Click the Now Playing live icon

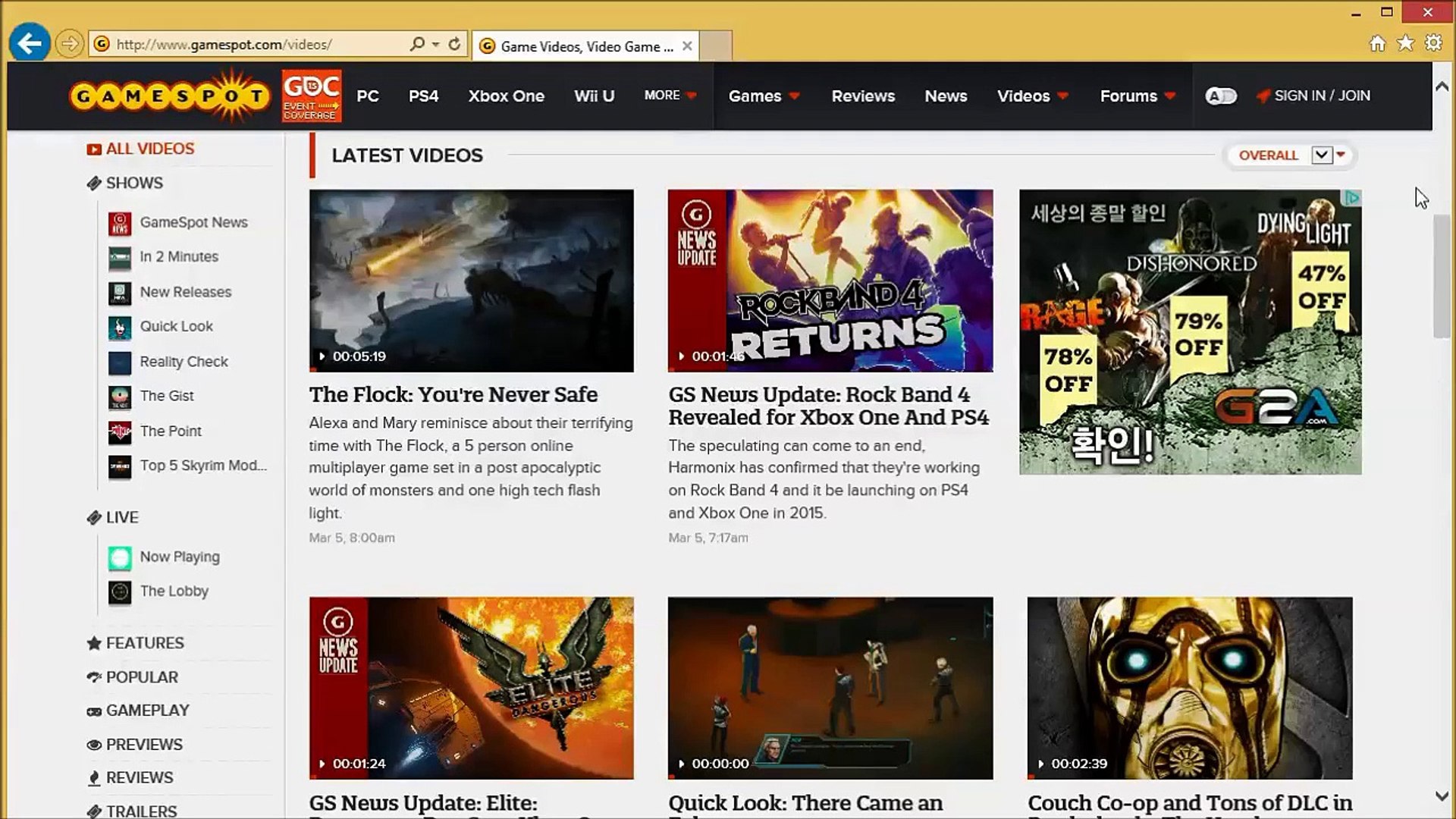click(x=121, y=557)
